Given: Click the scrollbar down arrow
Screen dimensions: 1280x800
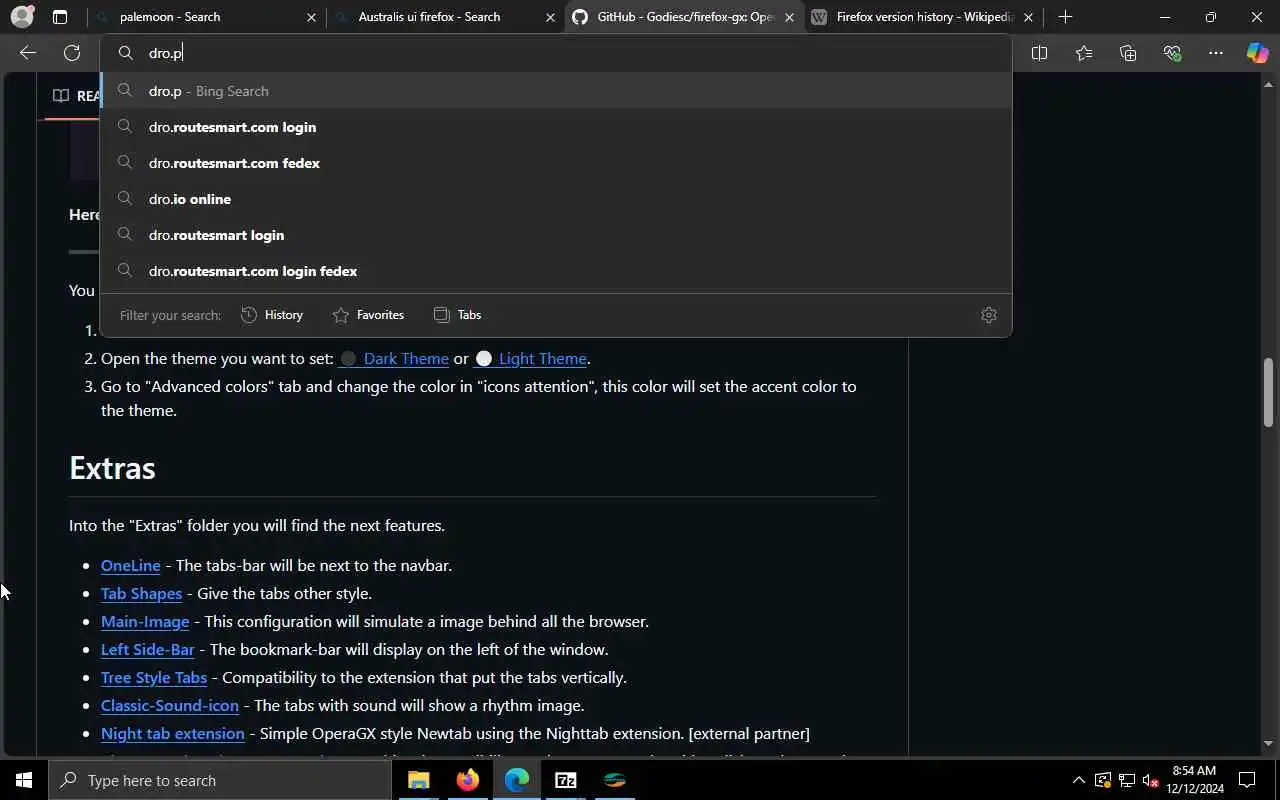Looking at the screenshot, I should (x=1269, y=743).
